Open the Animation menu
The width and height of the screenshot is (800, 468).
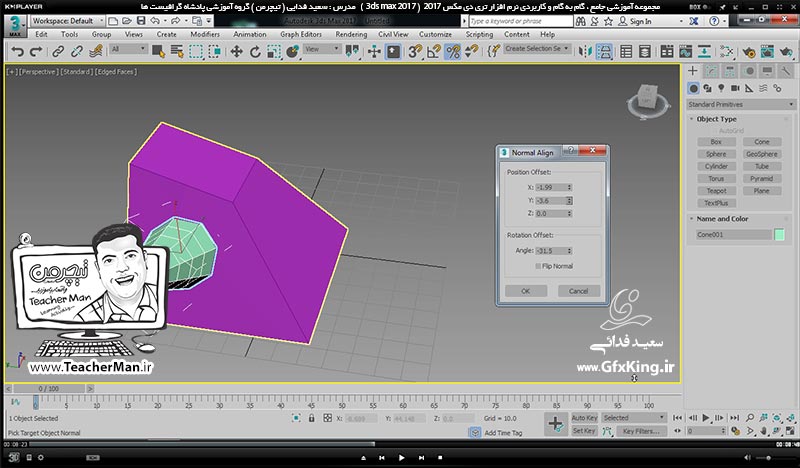[x=249, y=34]
